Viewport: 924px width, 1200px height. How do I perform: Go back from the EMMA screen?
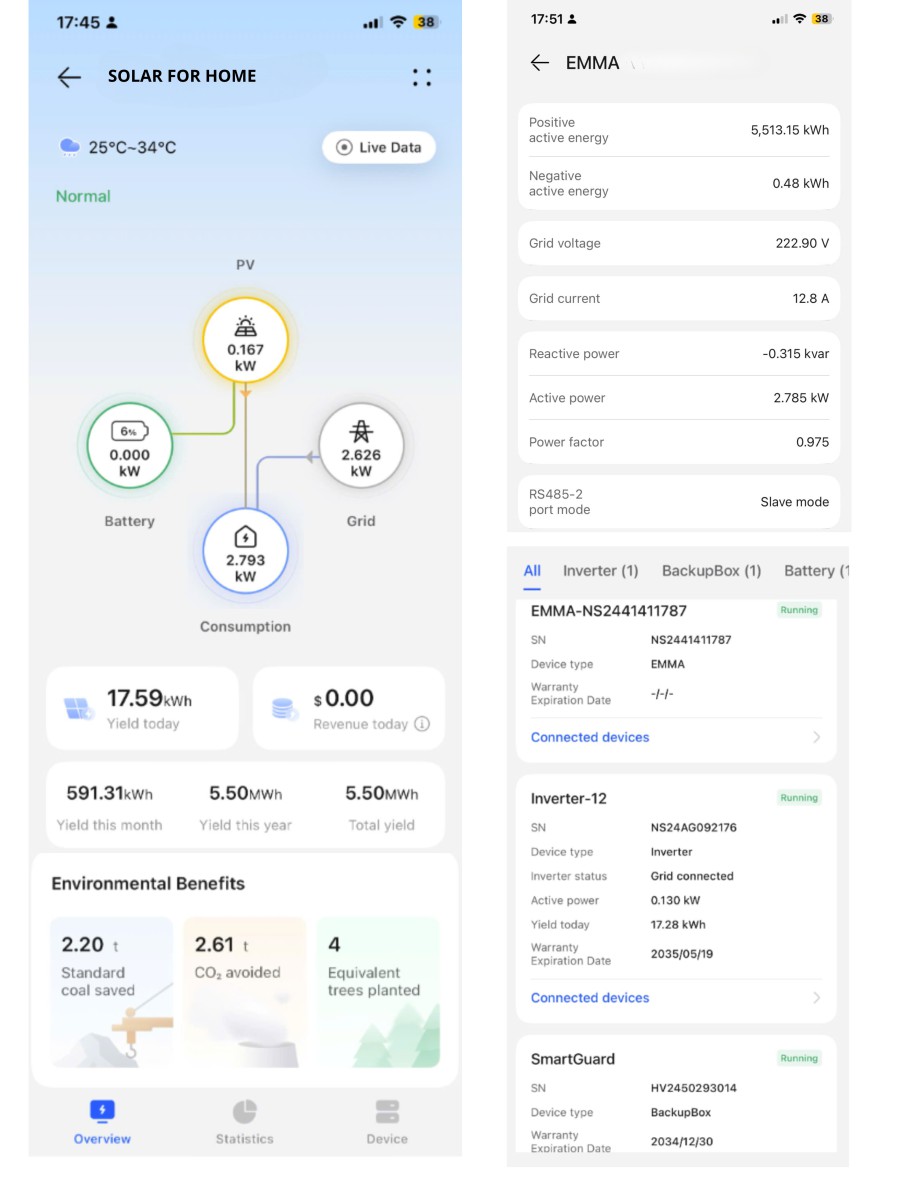(x=540, y=63)
